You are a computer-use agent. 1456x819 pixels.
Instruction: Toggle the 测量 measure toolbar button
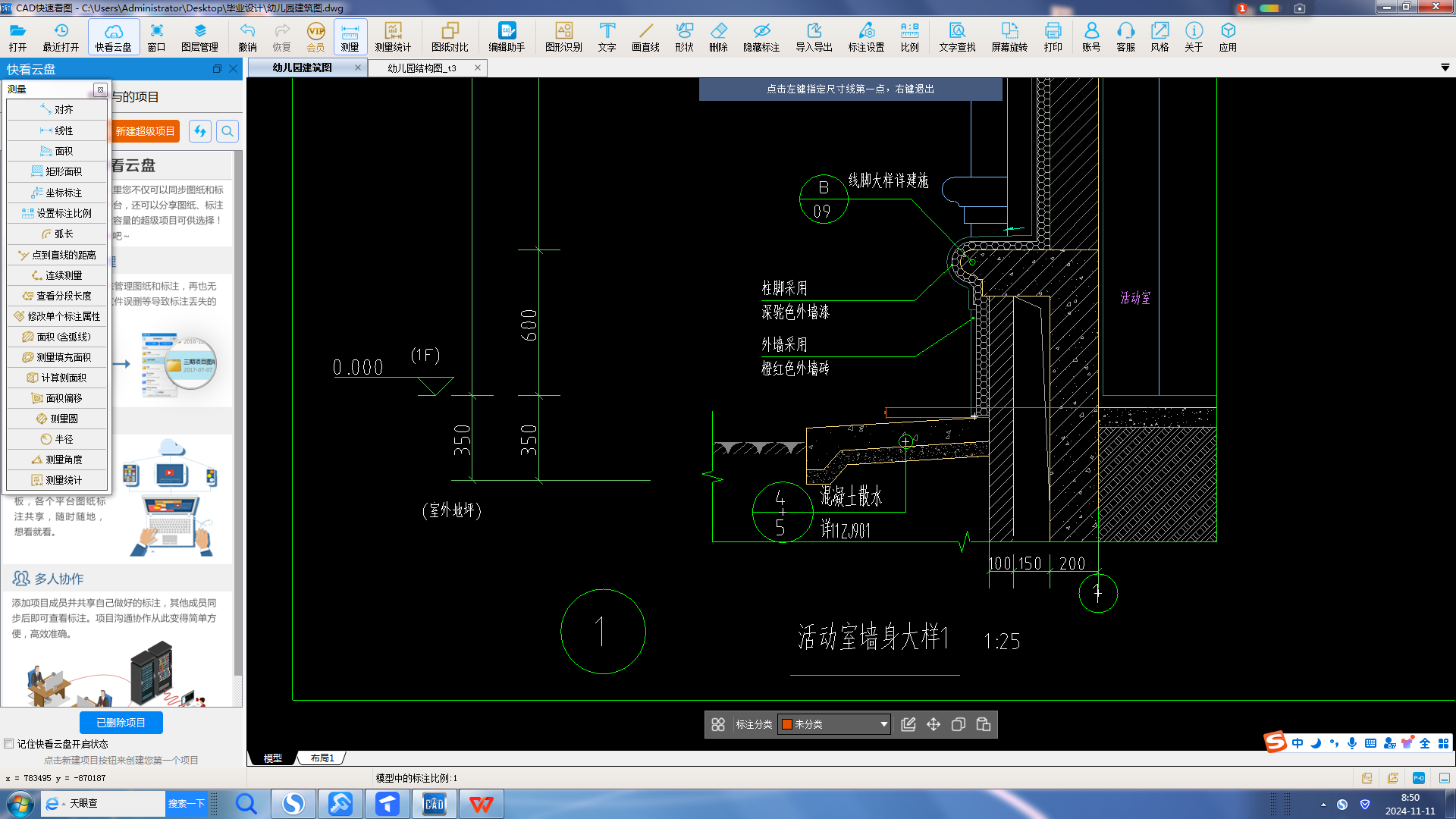coord(350,36)
